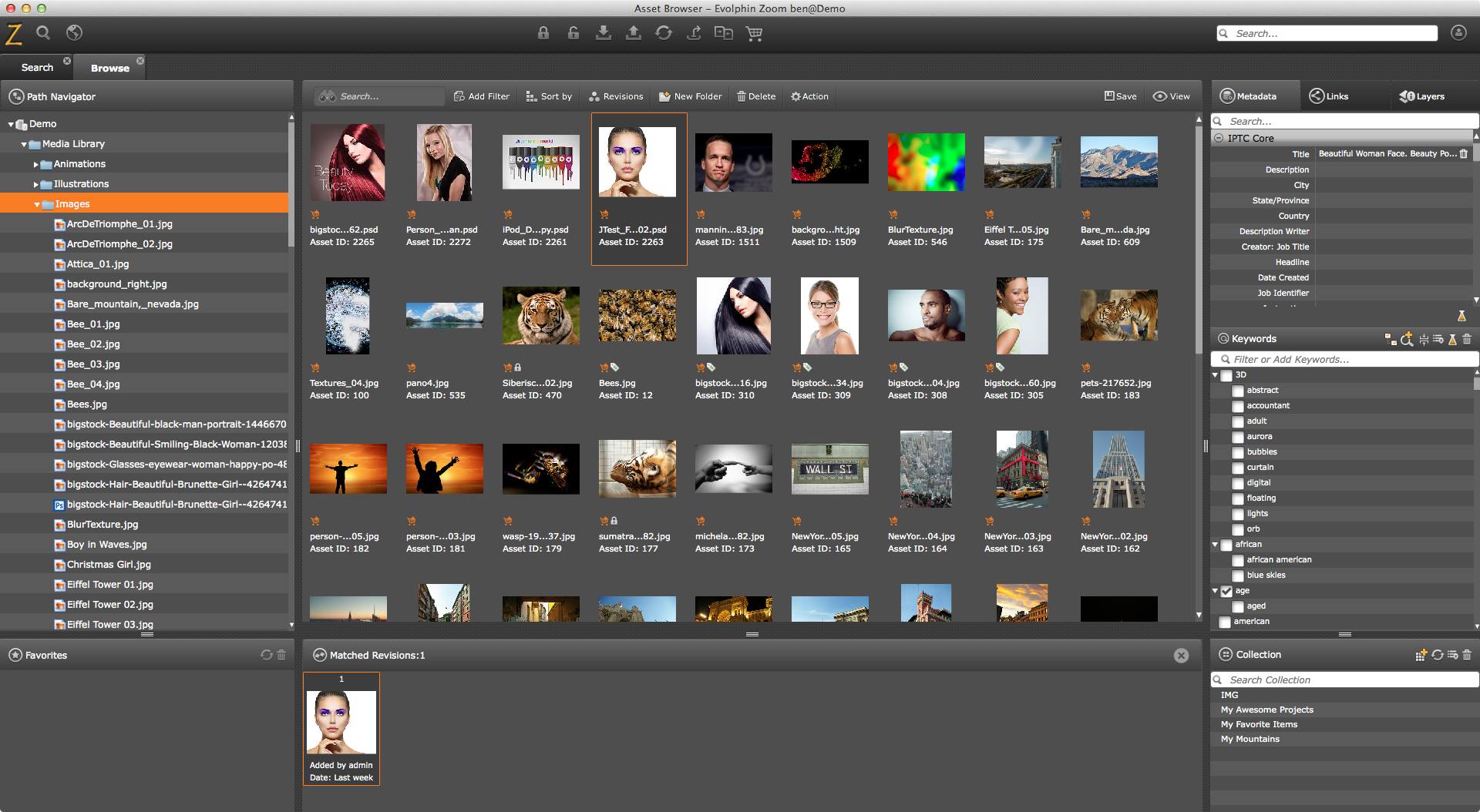Image resolution: width=1480 pixels, height=812 pixels.
Task: Collapse the Media Library folder
Action: 24,144
